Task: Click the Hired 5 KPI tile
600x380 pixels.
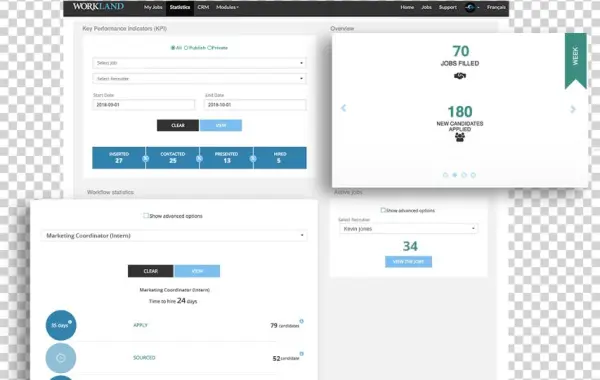Action: 280,158
